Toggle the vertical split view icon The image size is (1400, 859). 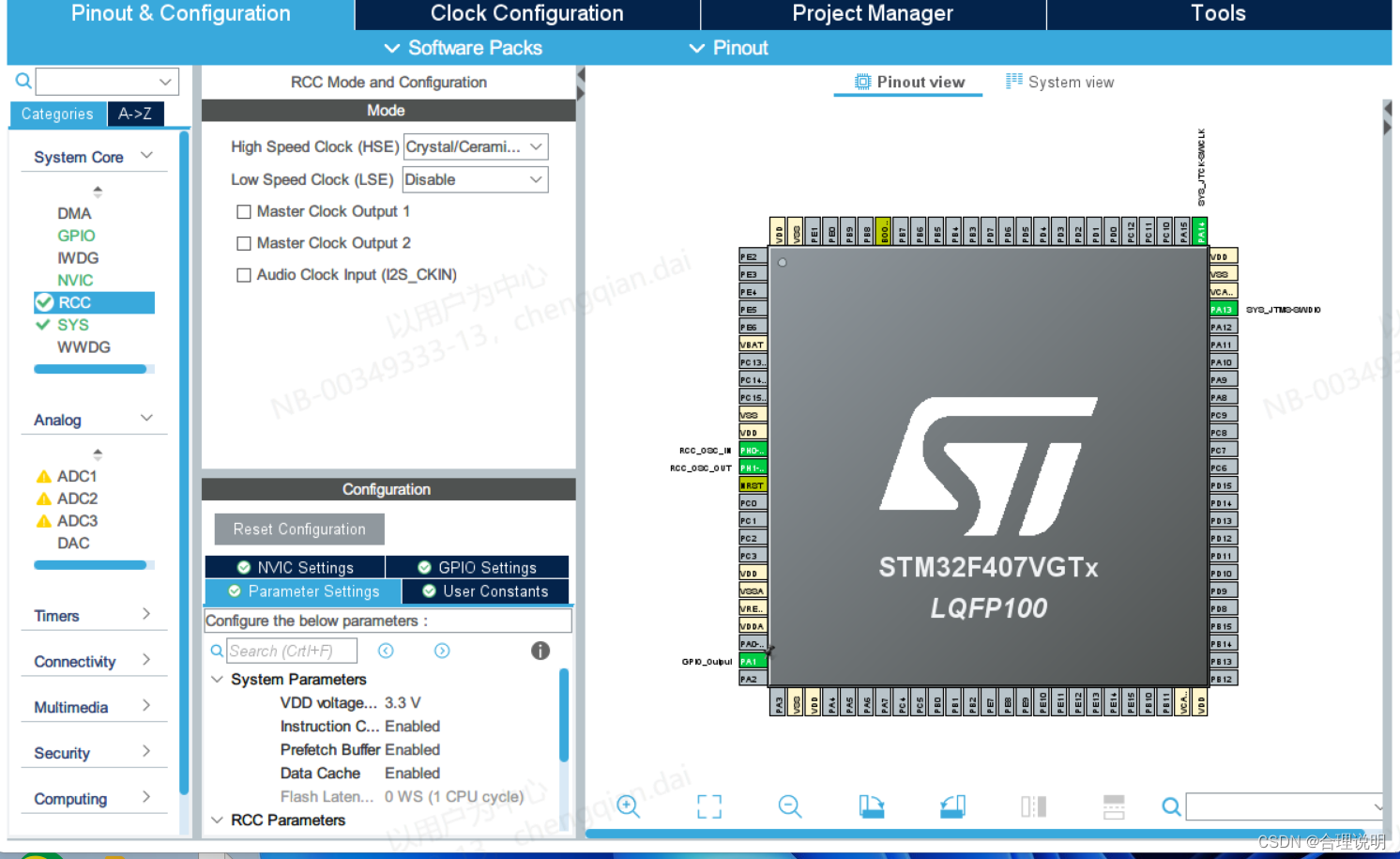pyautogui.click(x=1034, y=805)
